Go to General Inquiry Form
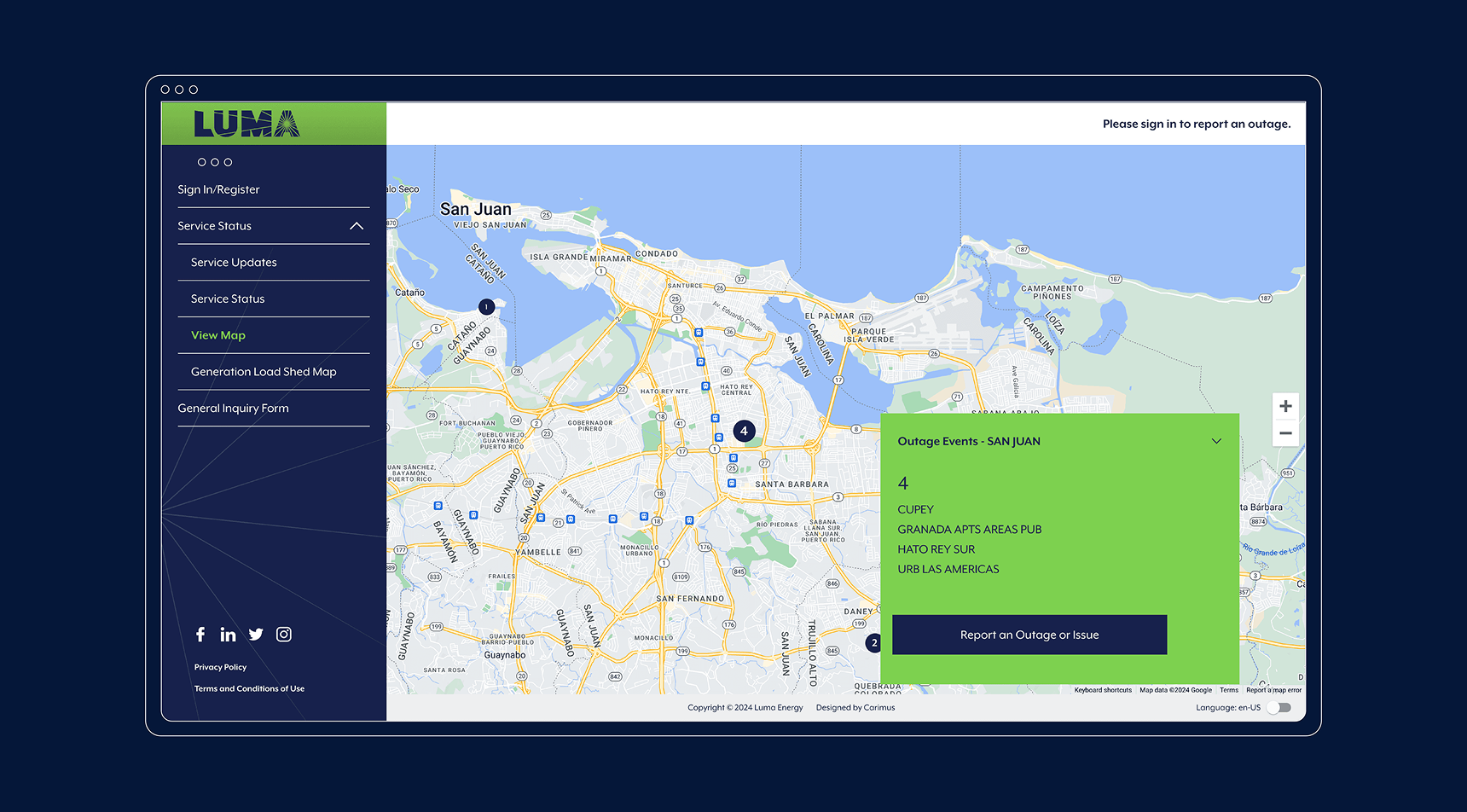The width and height of the screenshot is (1467, 812). (233, 409)
